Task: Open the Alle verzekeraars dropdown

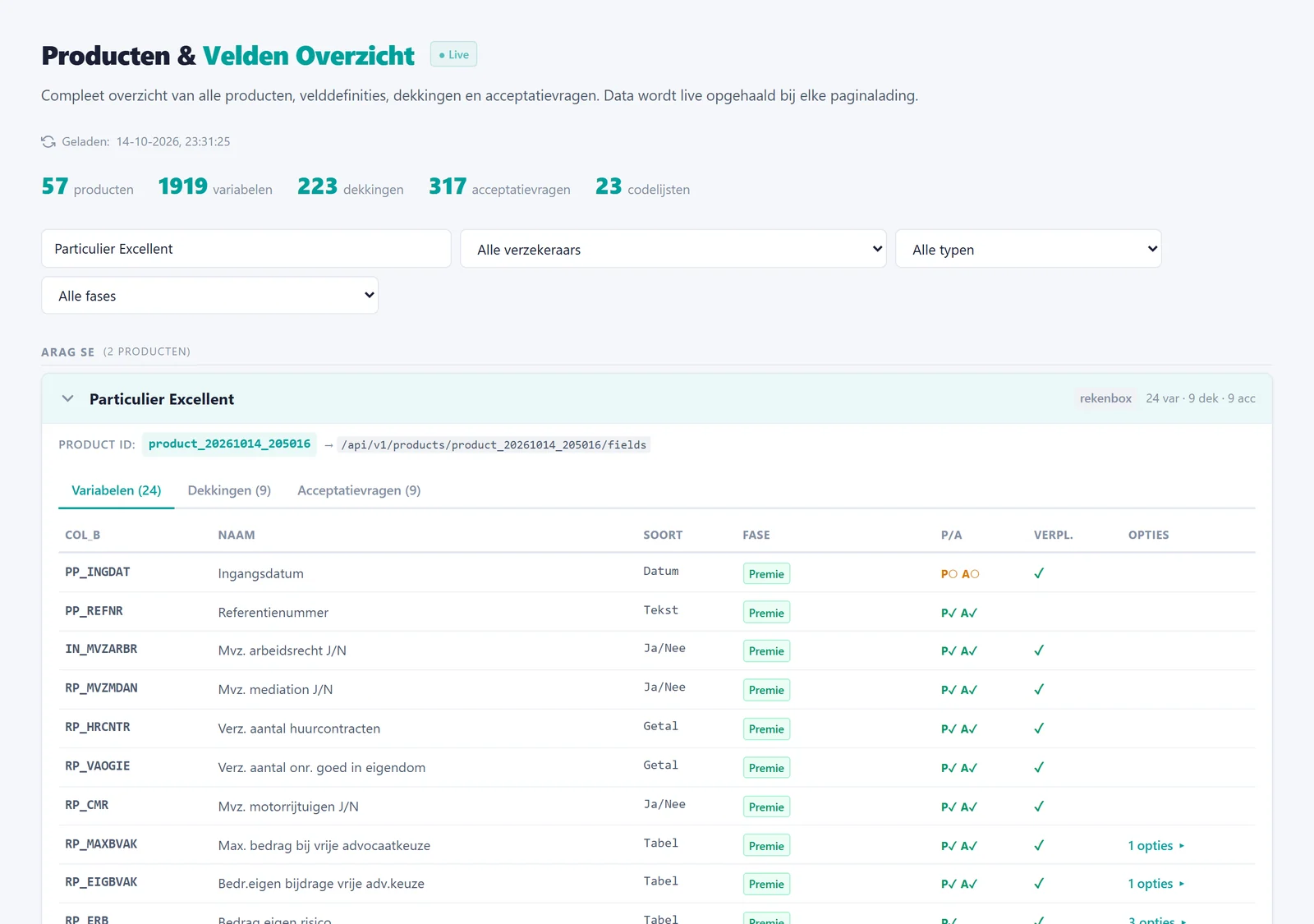Action: (673, 249)
